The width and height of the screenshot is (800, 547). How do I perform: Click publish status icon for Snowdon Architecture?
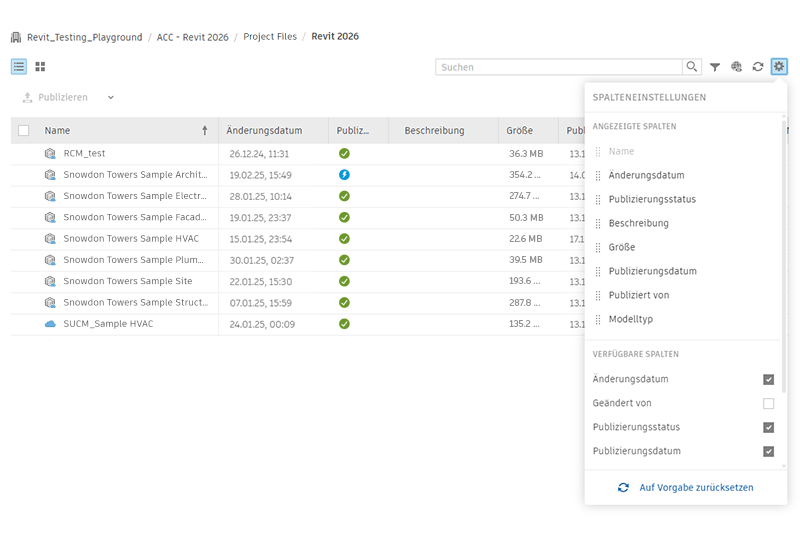click(344, 175)
